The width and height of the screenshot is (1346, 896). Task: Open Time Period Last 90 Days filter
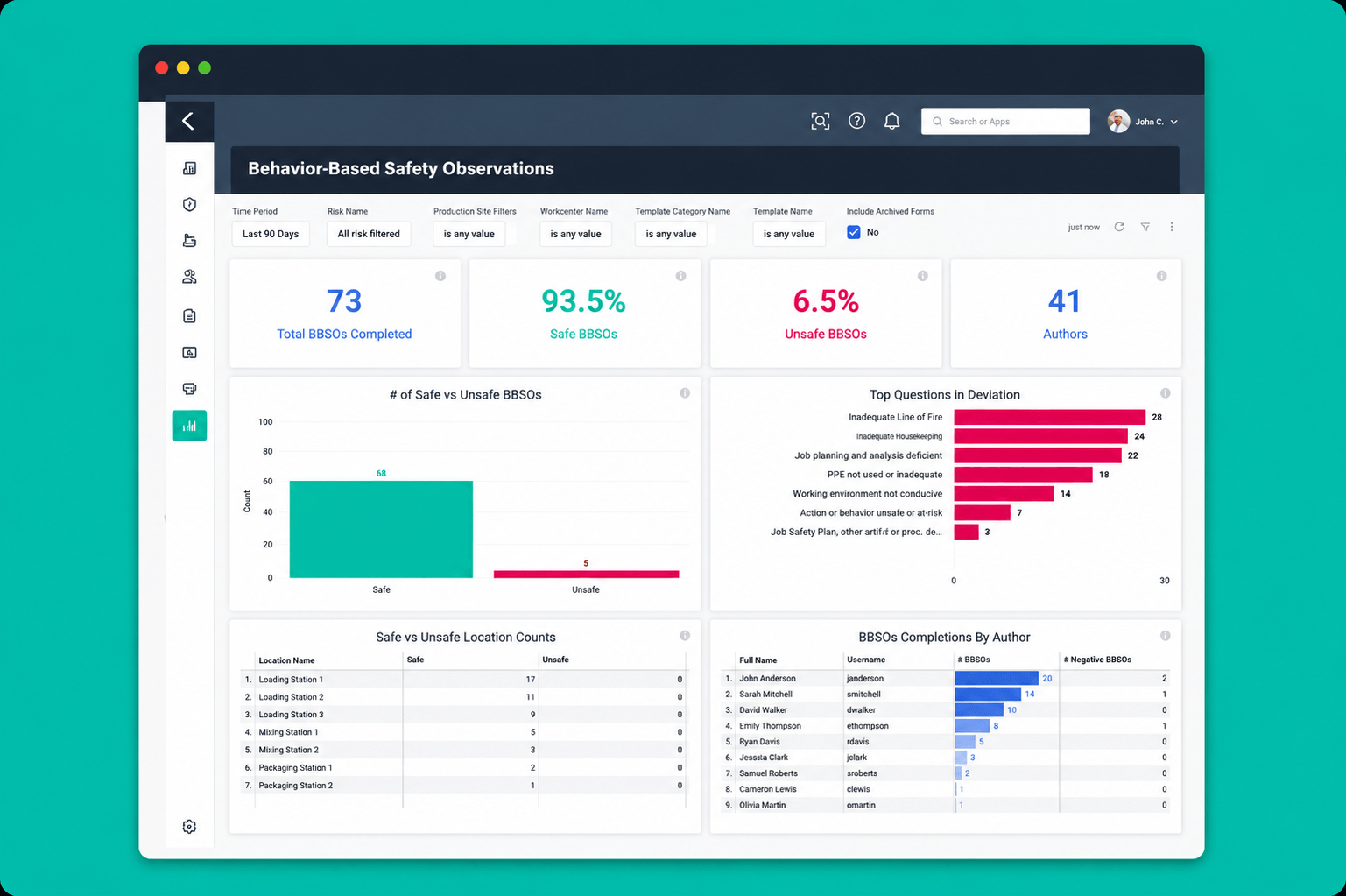click(271, 234)
